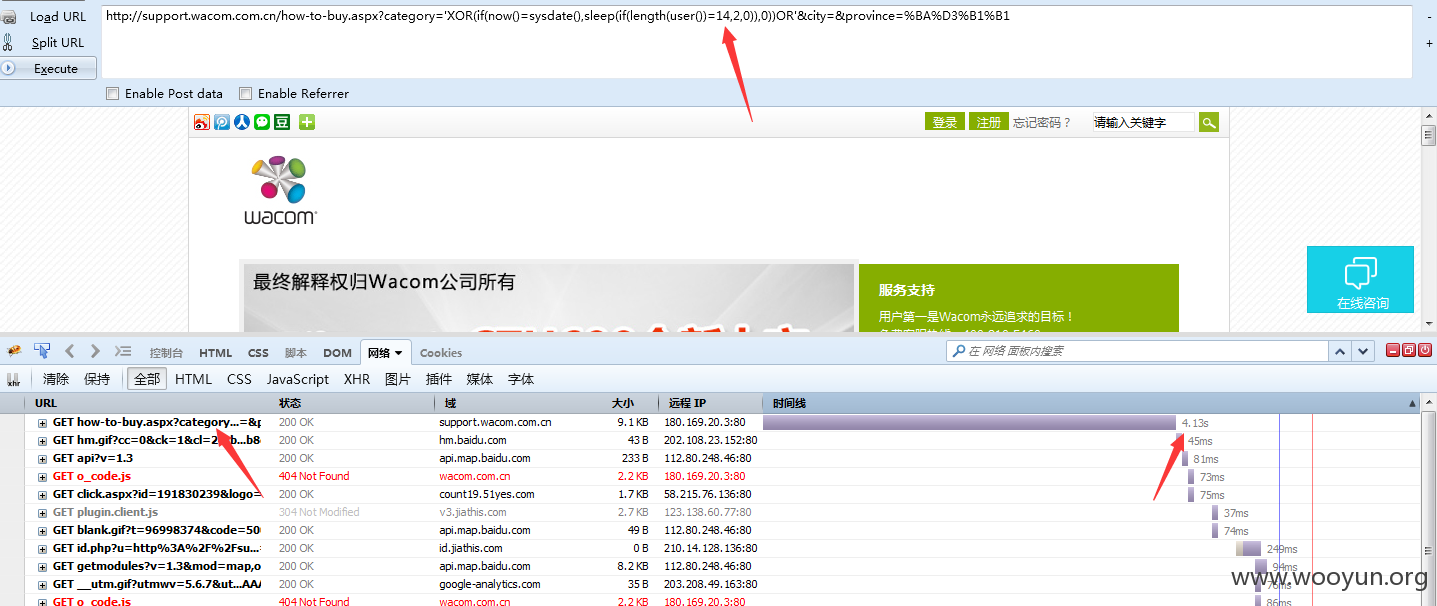Click the green search magnifier button
This screenshot has height=606, width=1437.
tap(1209, 122)
